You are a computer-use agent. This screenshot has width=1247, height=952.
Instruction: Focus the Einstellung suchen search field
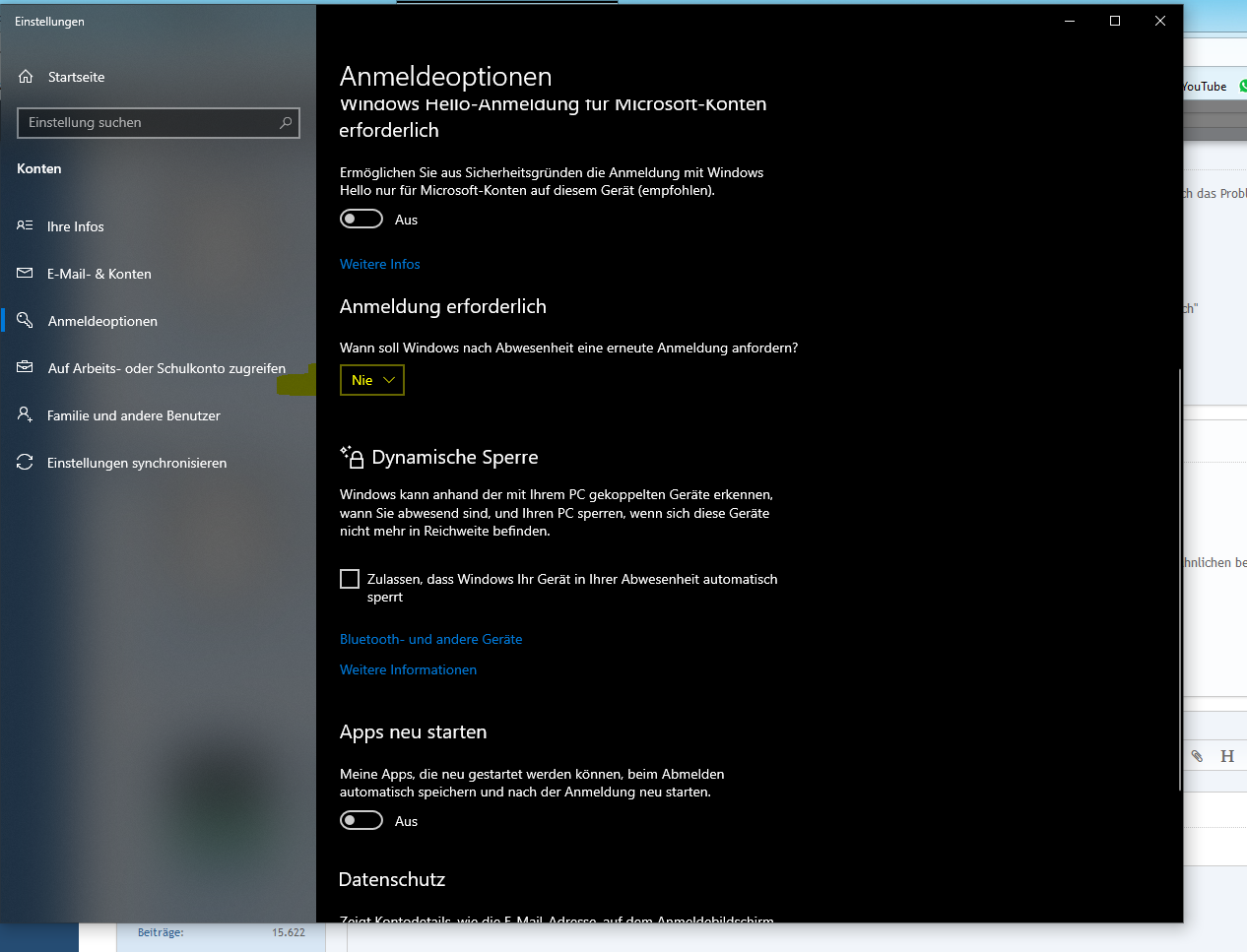159,123
